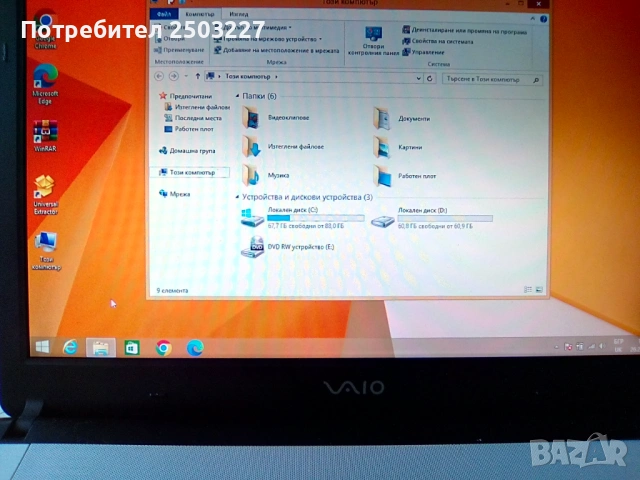Open Локален диск (D:) drive
The image size is (640, 480).
coord(431,218)
